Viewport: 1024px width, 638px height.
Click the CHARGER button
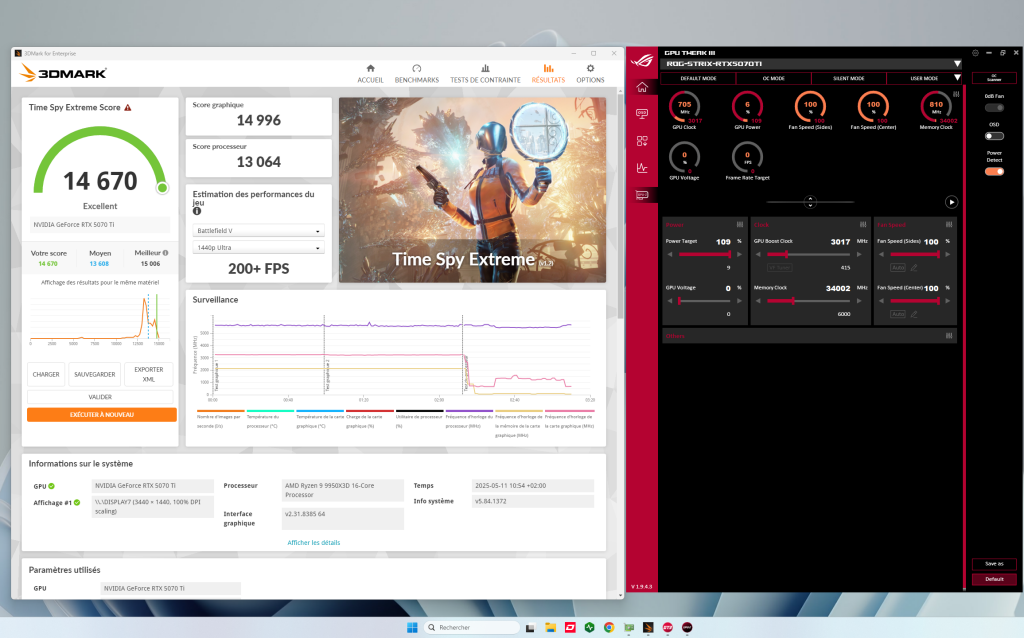pyautogui.click(x=46, y=374)
